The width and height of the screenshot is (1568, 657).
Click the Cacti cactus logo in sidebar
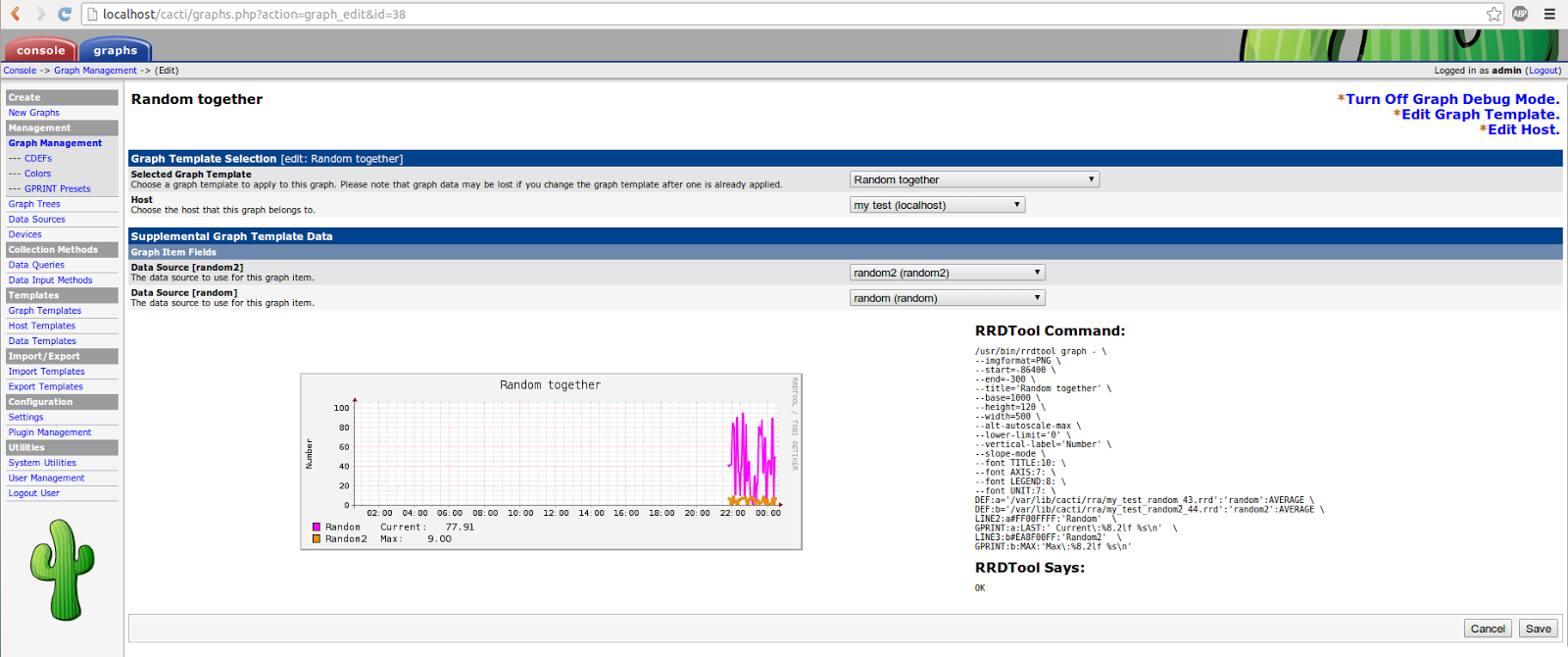pyautogui.click(x=63, y=570)
